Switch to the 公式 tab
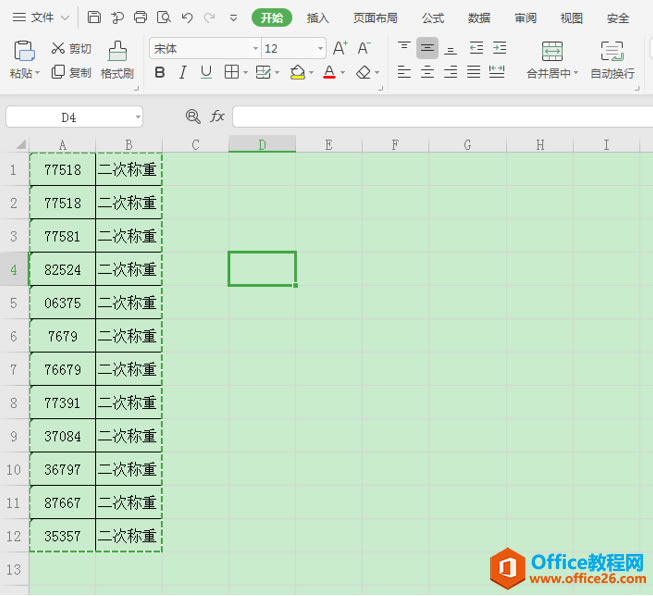Screen dimensions: 653x596 click(433, 18)
